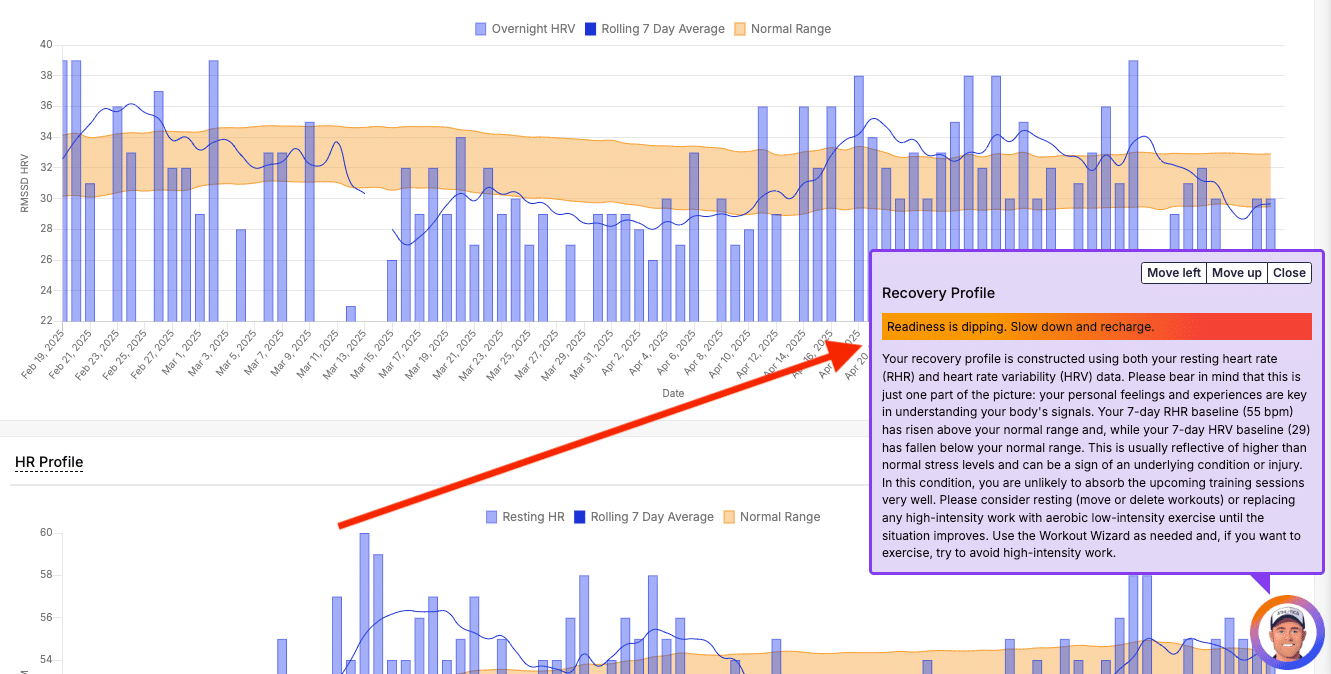Click the 'Apr 12, 2025' date label
The height and width of the screenshot is (674, 1331).
click(x=756, y=354)
